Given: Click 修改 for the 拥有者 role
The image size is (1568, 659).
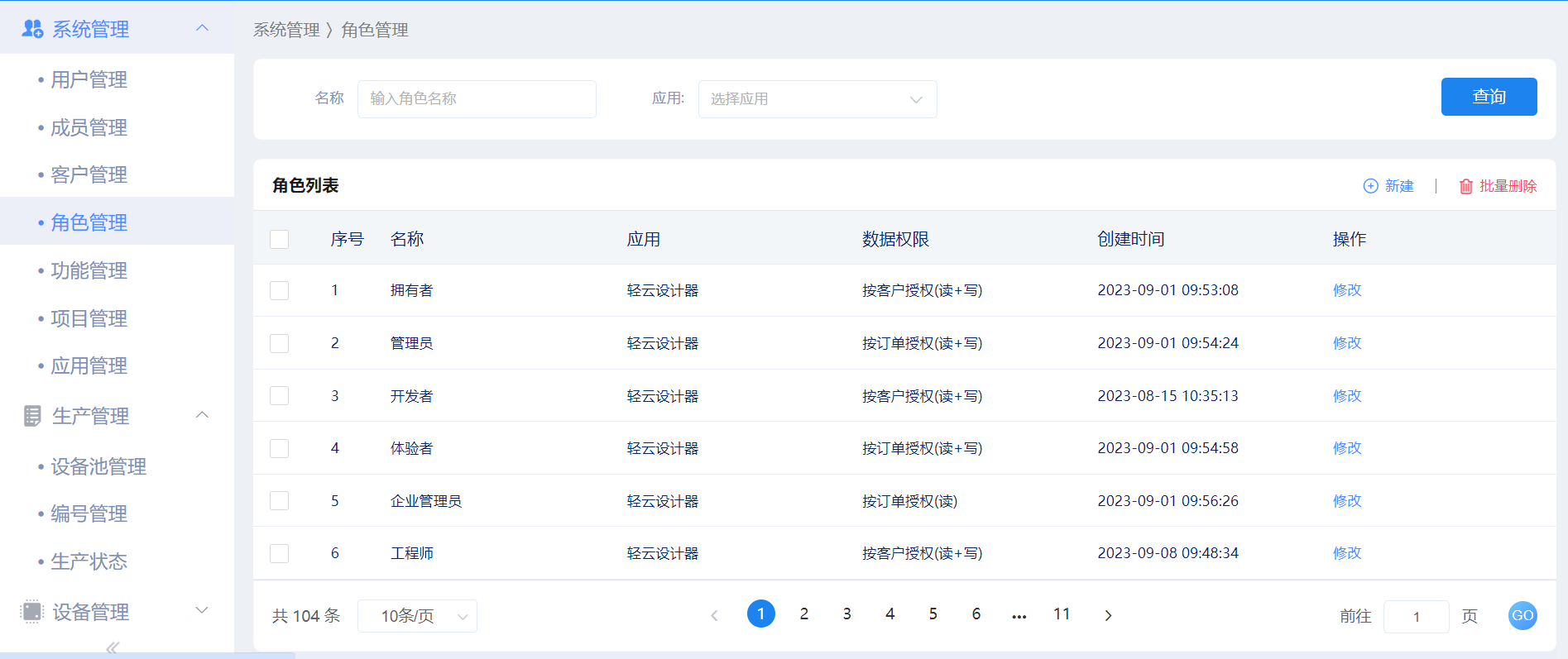Looking at the screenshot, I should (x=1347, y=290).
